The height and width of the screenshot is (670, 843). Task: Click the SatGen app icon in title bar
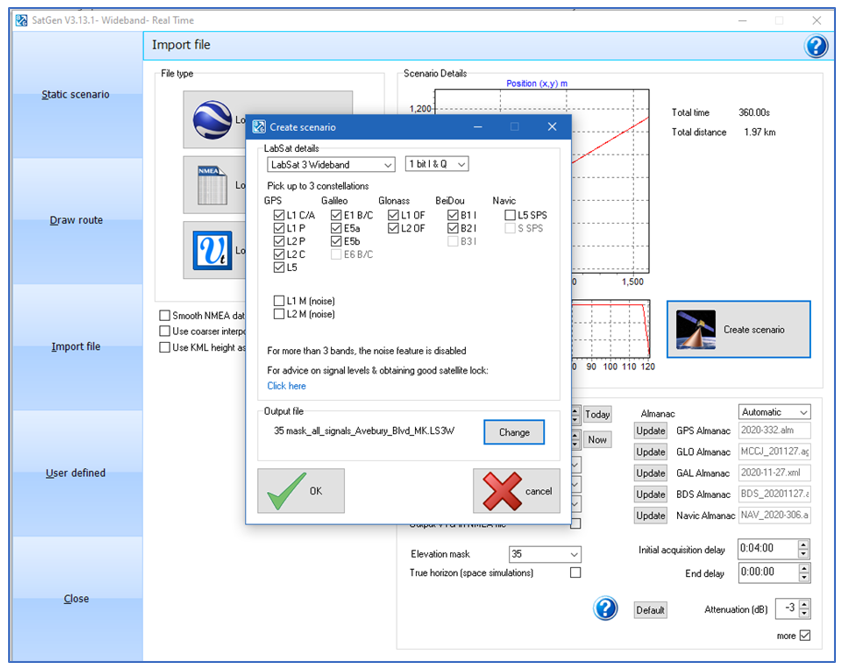point(22,20)
